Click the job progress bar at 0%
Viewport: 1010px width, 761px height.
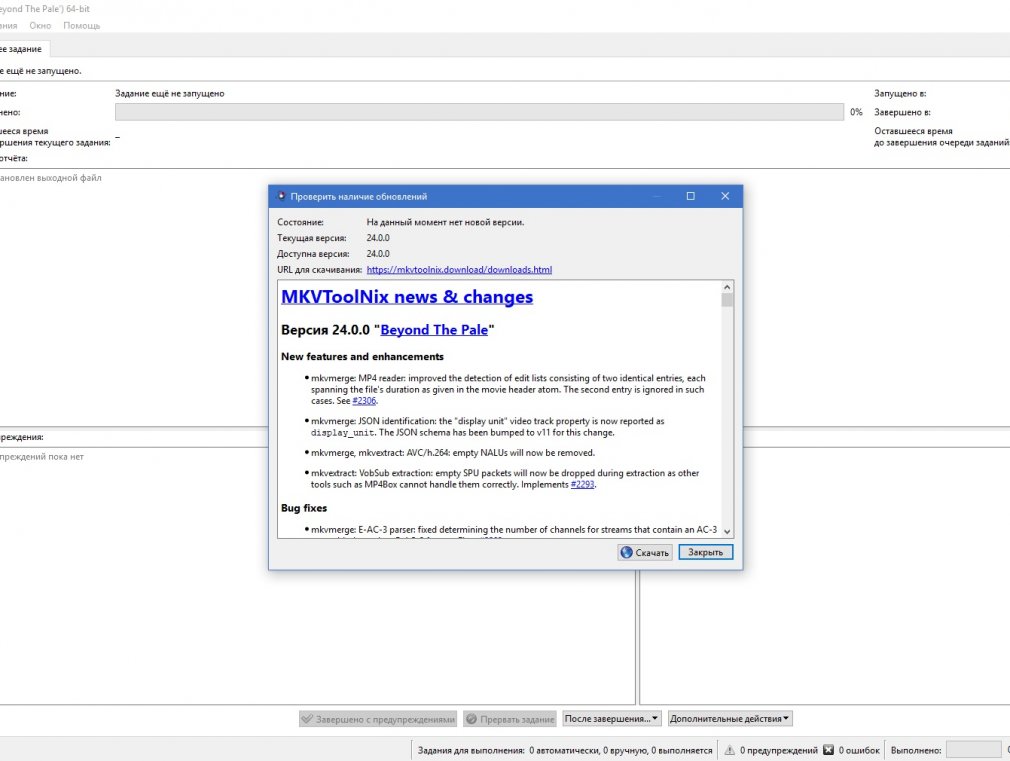479,112
